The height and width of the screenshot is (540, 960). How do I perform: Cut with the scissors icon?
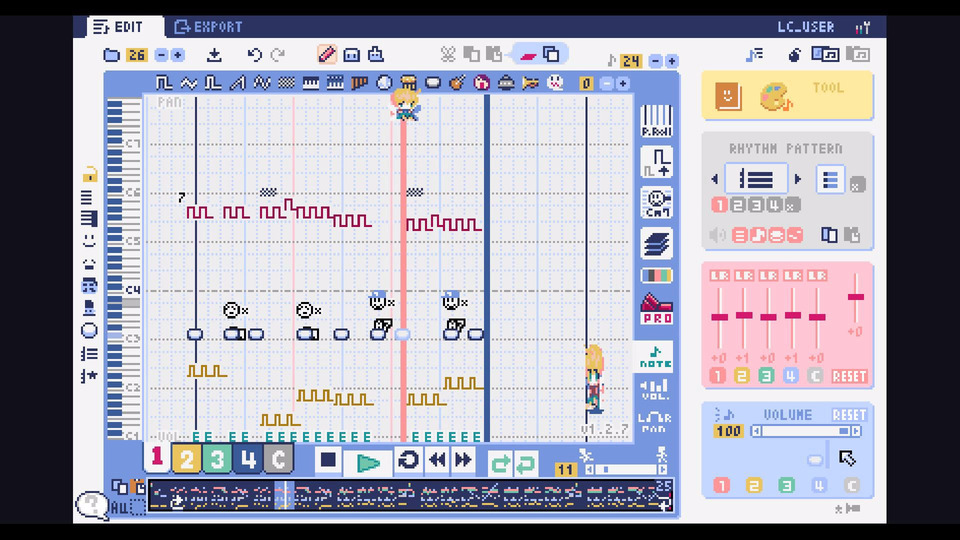click(x=448, y=54)
